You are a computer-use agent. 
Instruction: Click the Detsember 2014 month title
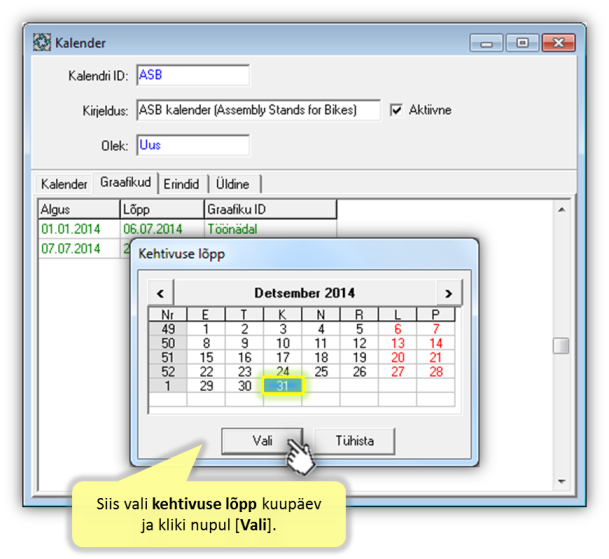(x=304, y=293)
